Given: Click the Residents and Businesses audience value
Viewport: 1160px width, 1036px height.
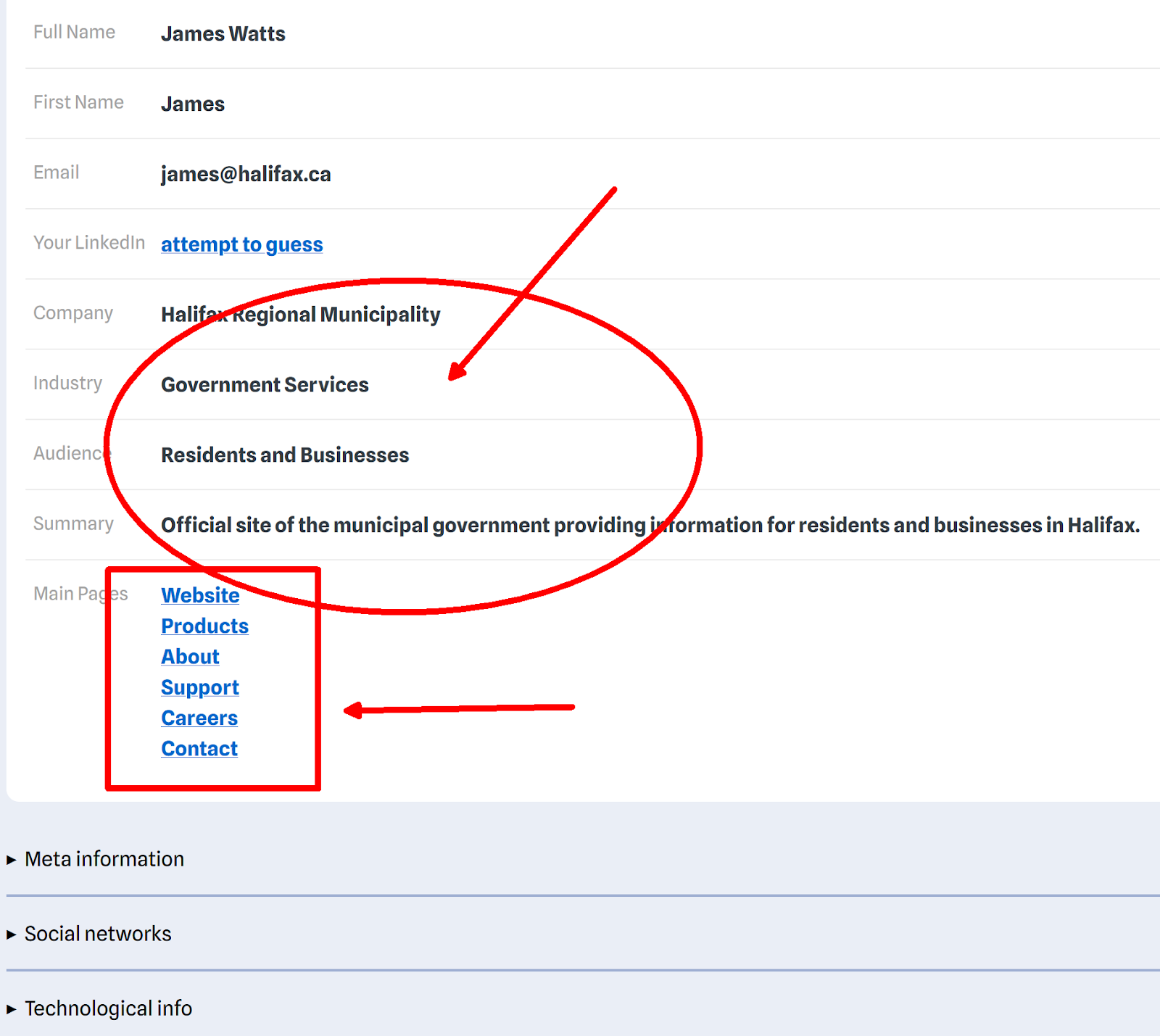Looking at the screenshot, I should [x=285, y=455].
